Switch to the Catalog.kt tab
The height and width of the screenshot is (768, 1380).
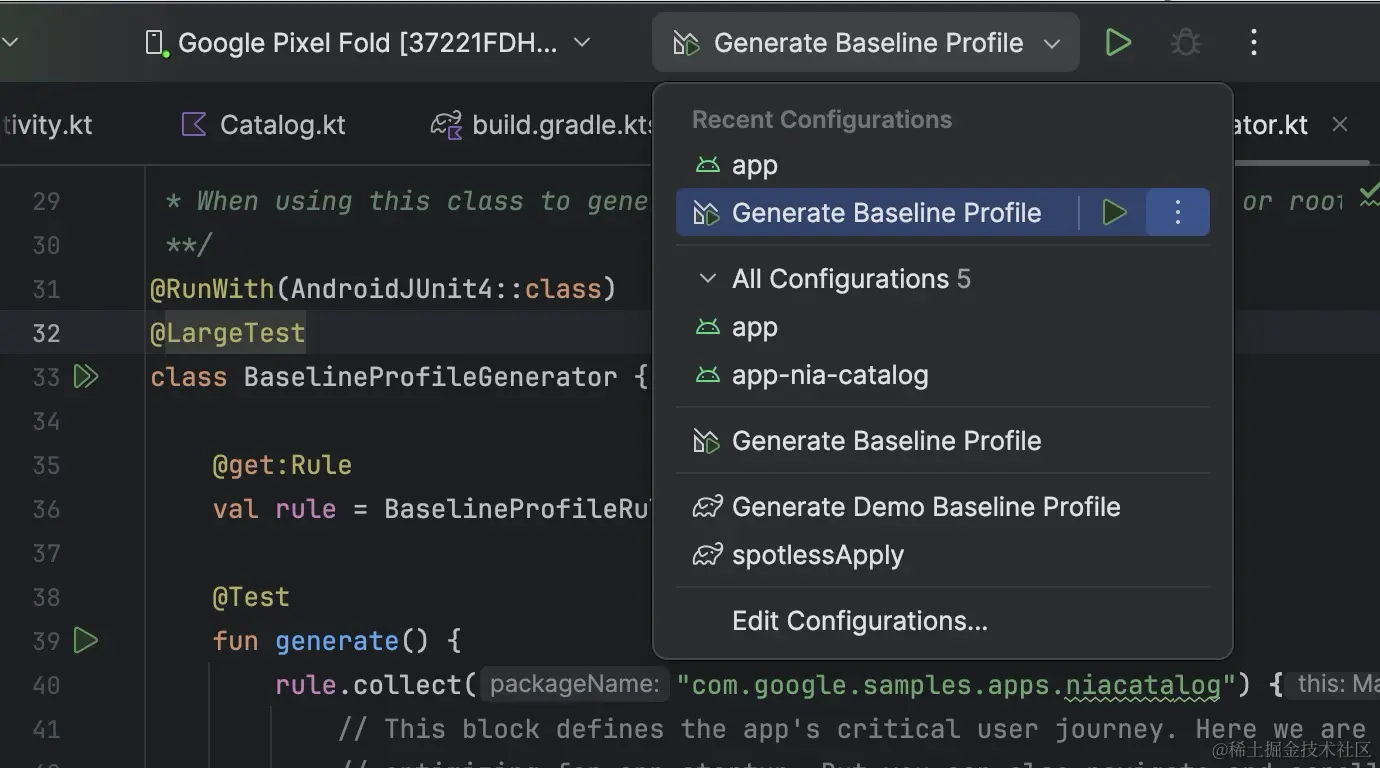(x=262, y=125)
